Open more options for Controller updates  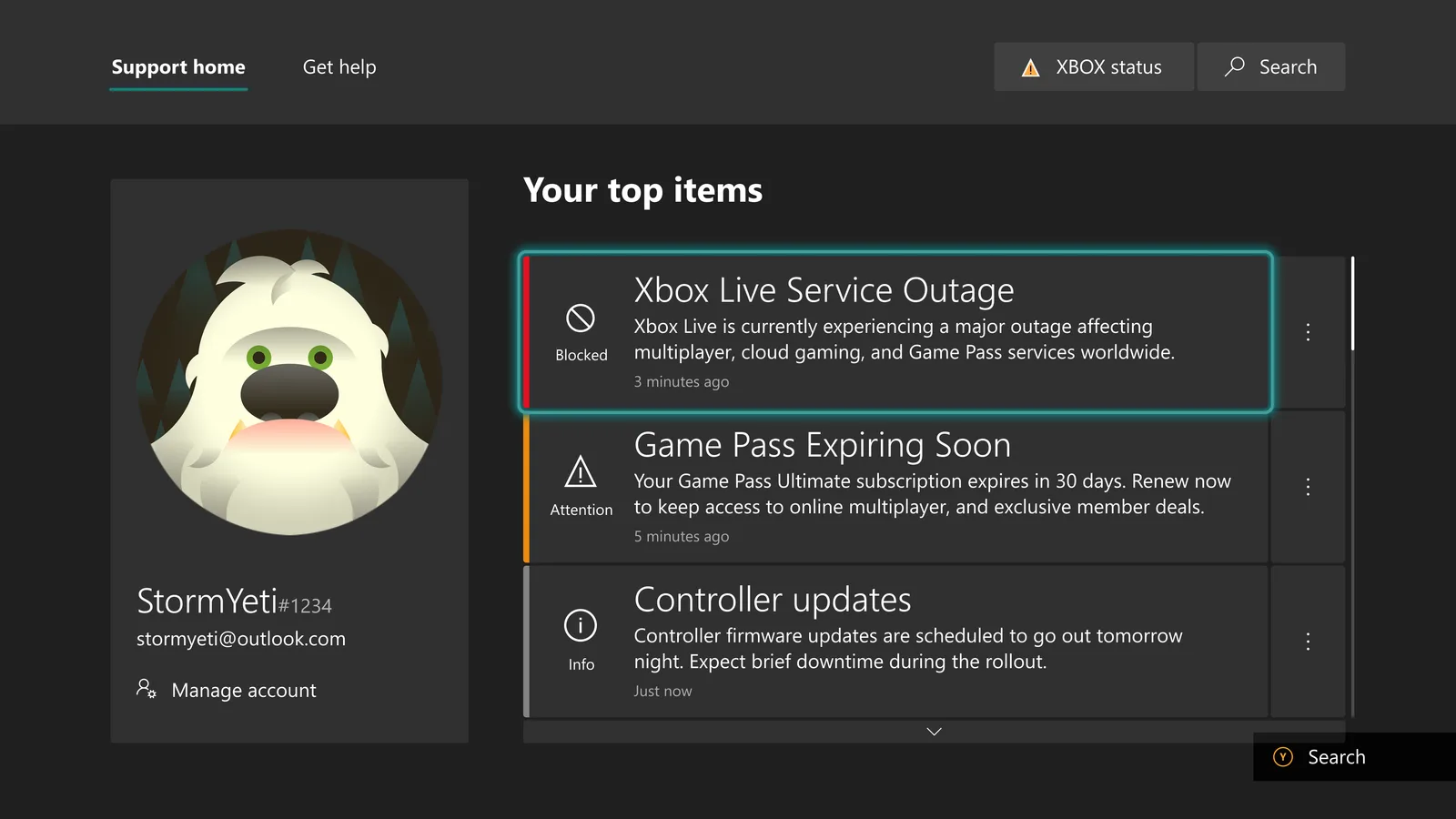point(1308,642)
